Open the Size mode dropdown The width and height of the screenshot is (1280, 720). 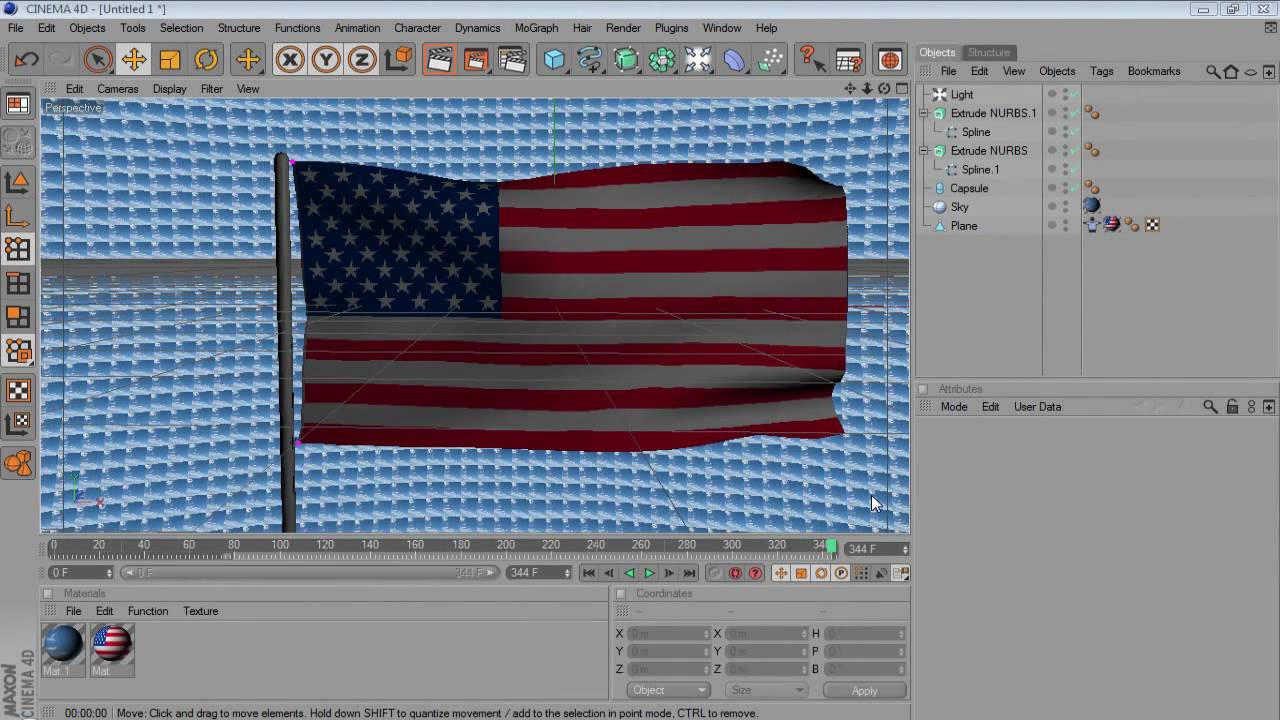click(x=767, y=690)
